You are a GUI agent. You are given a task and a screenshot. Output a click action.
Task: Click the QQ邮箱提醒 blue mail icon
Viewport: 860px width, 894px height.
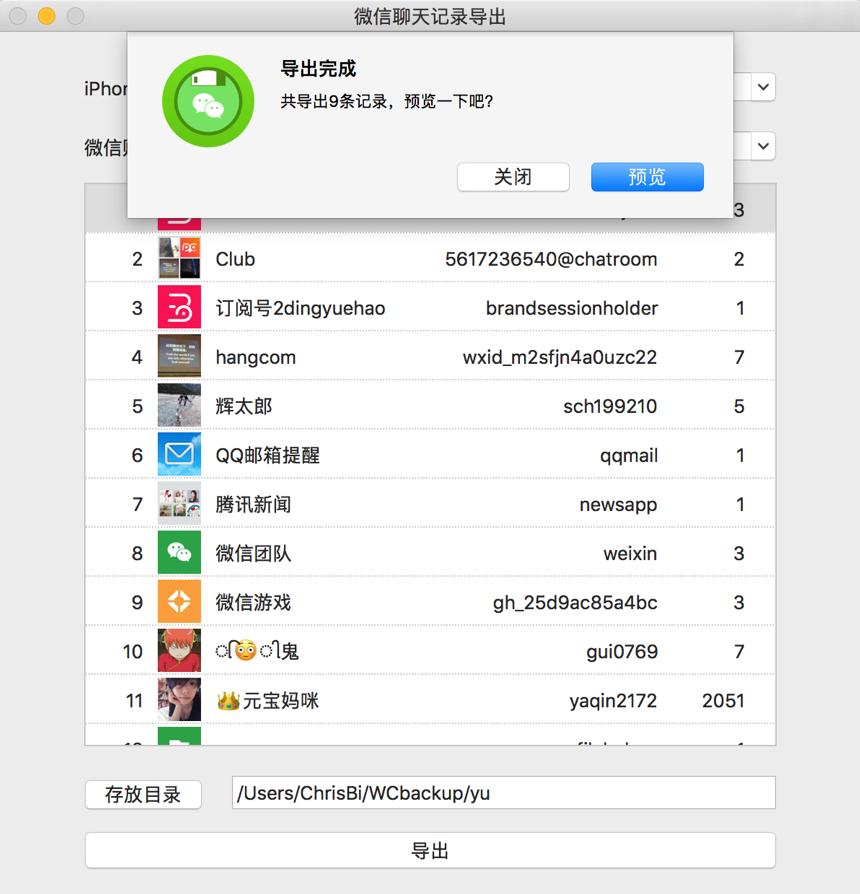[x=179, y=454]
